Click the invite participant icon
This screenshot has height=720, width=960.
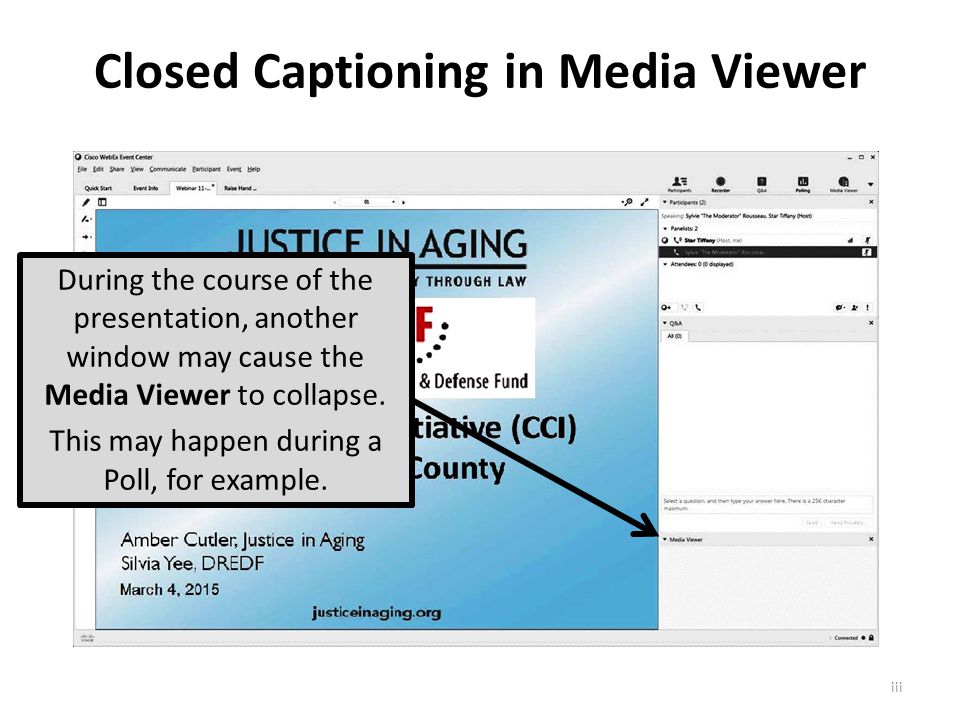pyautogui.click(x=855, y=307)
